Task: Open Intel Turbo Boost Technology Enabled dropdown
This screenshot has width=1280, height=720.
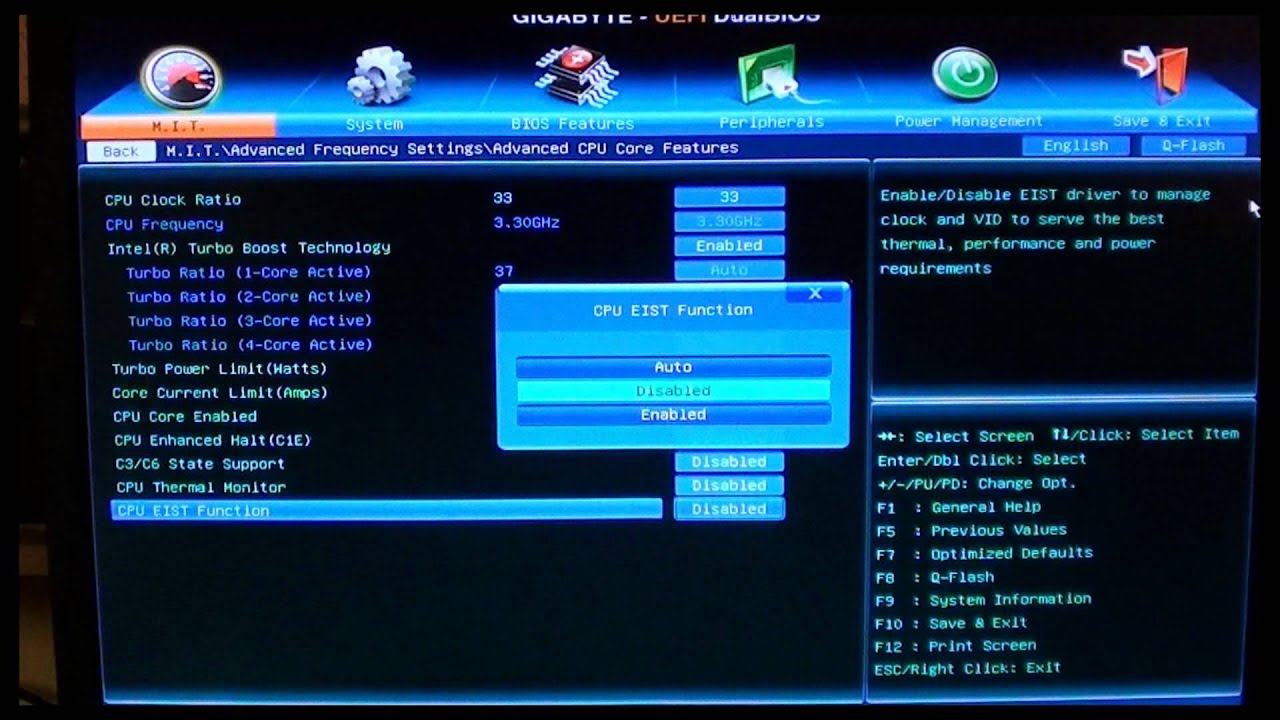Action: [x=729, y=245]
